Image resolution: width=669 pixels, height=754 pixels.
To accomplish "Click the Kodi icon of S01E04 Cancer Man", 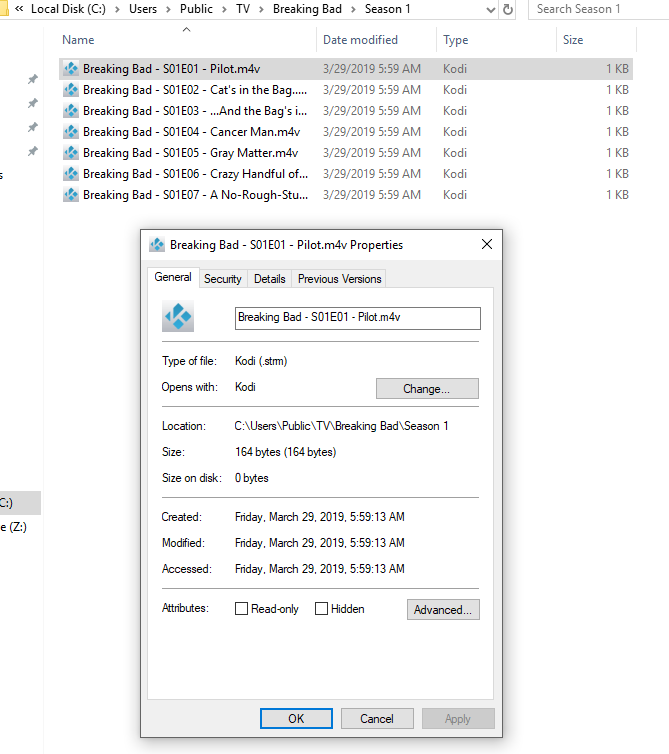I will click(x=71, y=132).
